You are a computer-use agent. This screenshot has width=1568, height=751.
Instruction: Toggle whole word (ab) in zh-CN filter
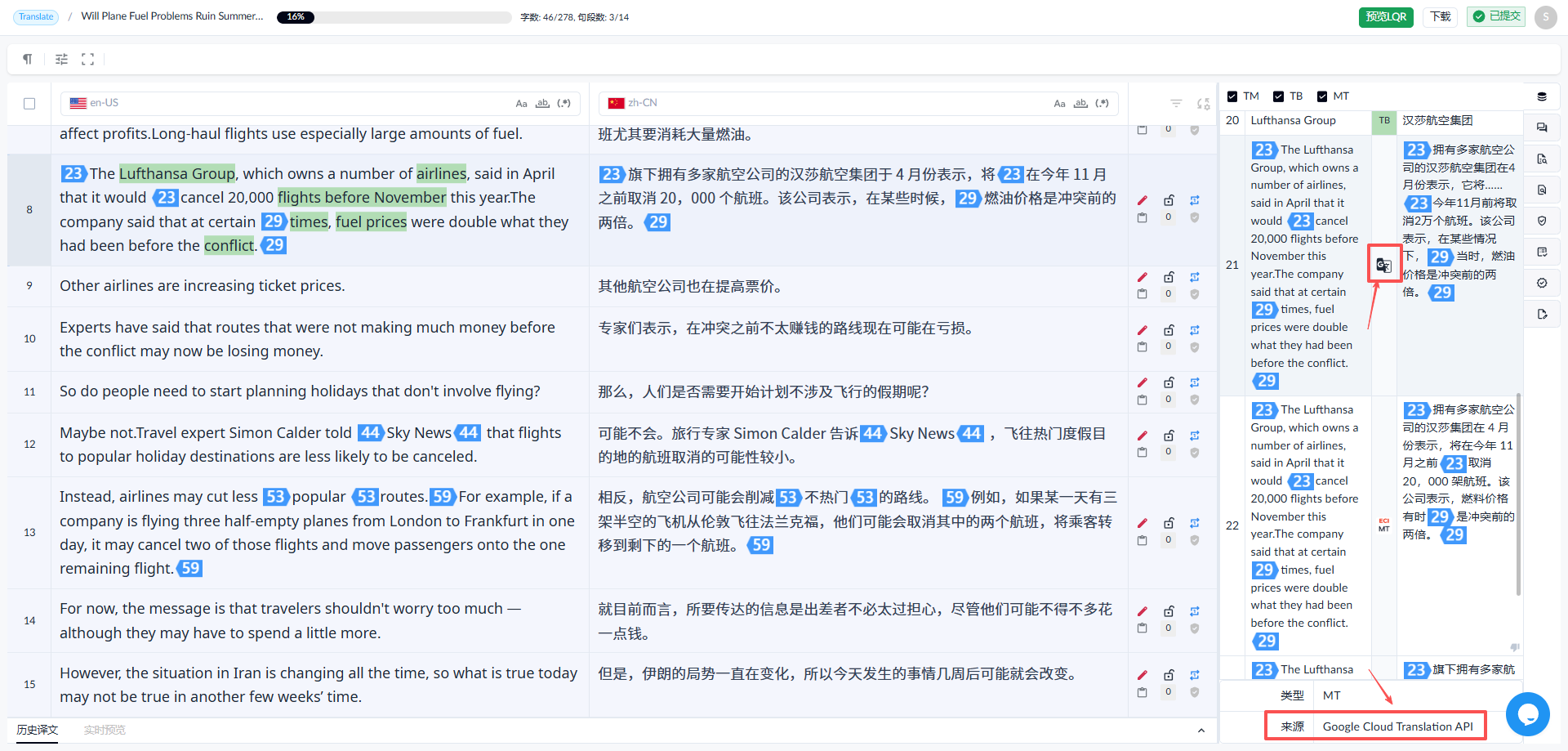tap(1080, 104)
